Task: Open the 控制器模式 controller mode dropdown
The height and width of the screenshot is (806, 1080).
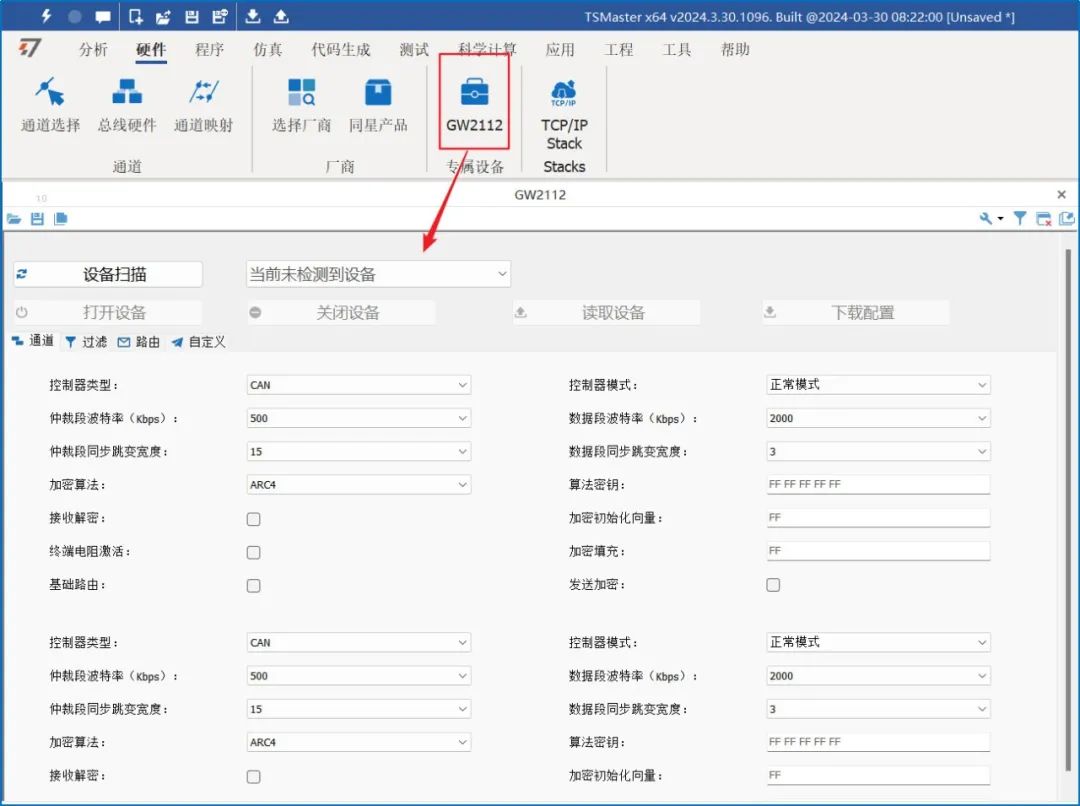Action: pyautogui.click(x=878, y=384)
